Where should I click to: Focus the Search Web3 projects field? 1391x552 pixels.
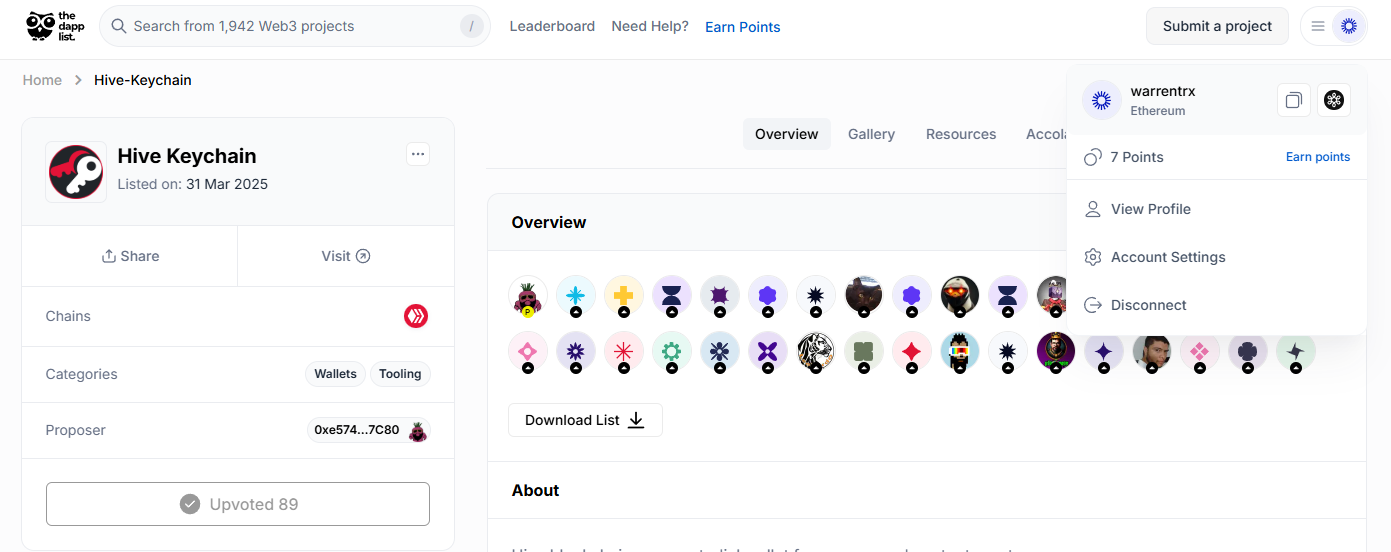295,26
